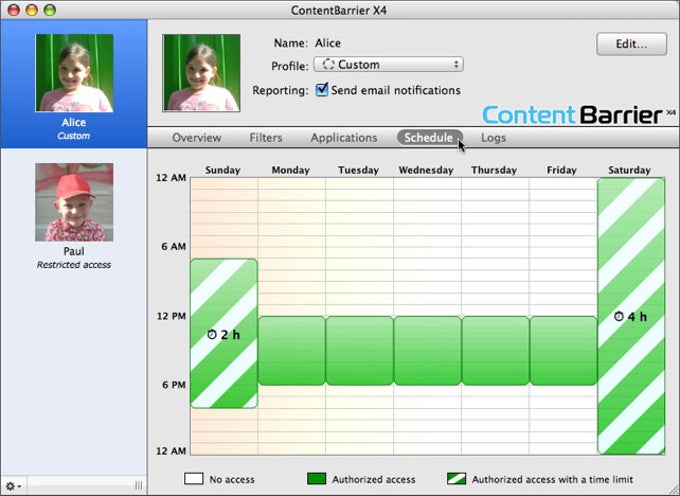Select Sunday 2 h time limit block
This screenshot has height=496, width=680.
tap(224, 333)
